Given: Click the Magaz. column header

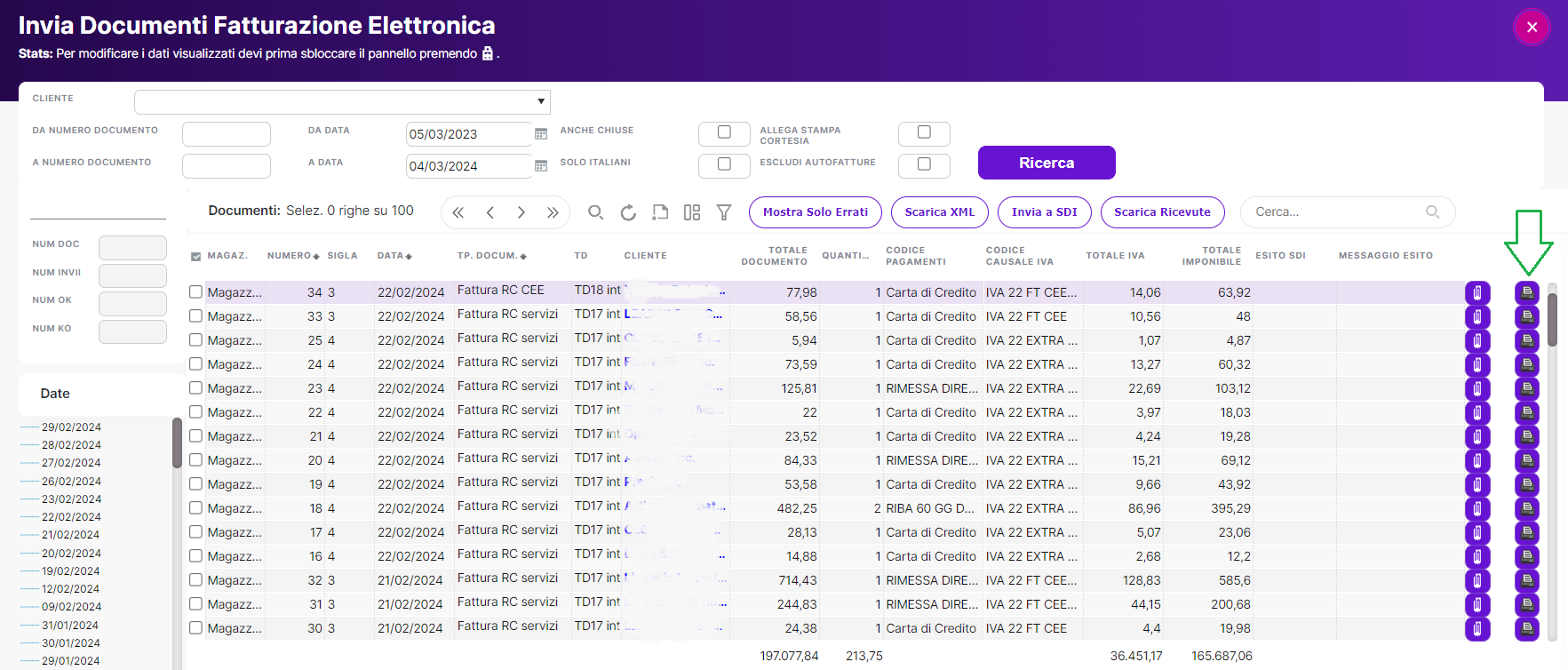Looking at the screenshot, I should [x=227, y=256].
